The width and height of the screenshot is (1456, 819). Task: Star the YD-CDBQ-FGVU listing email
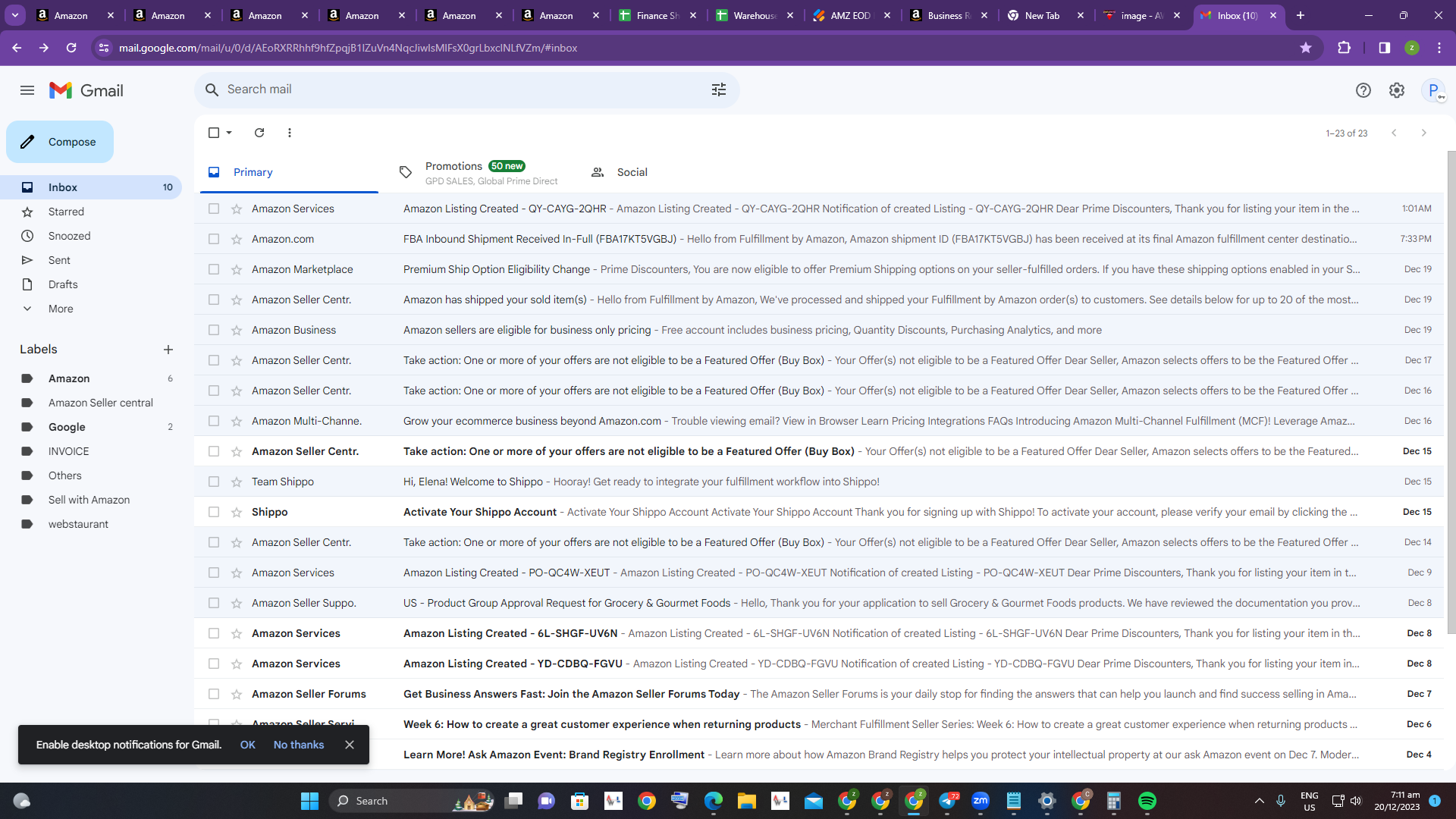coord(237,664)
